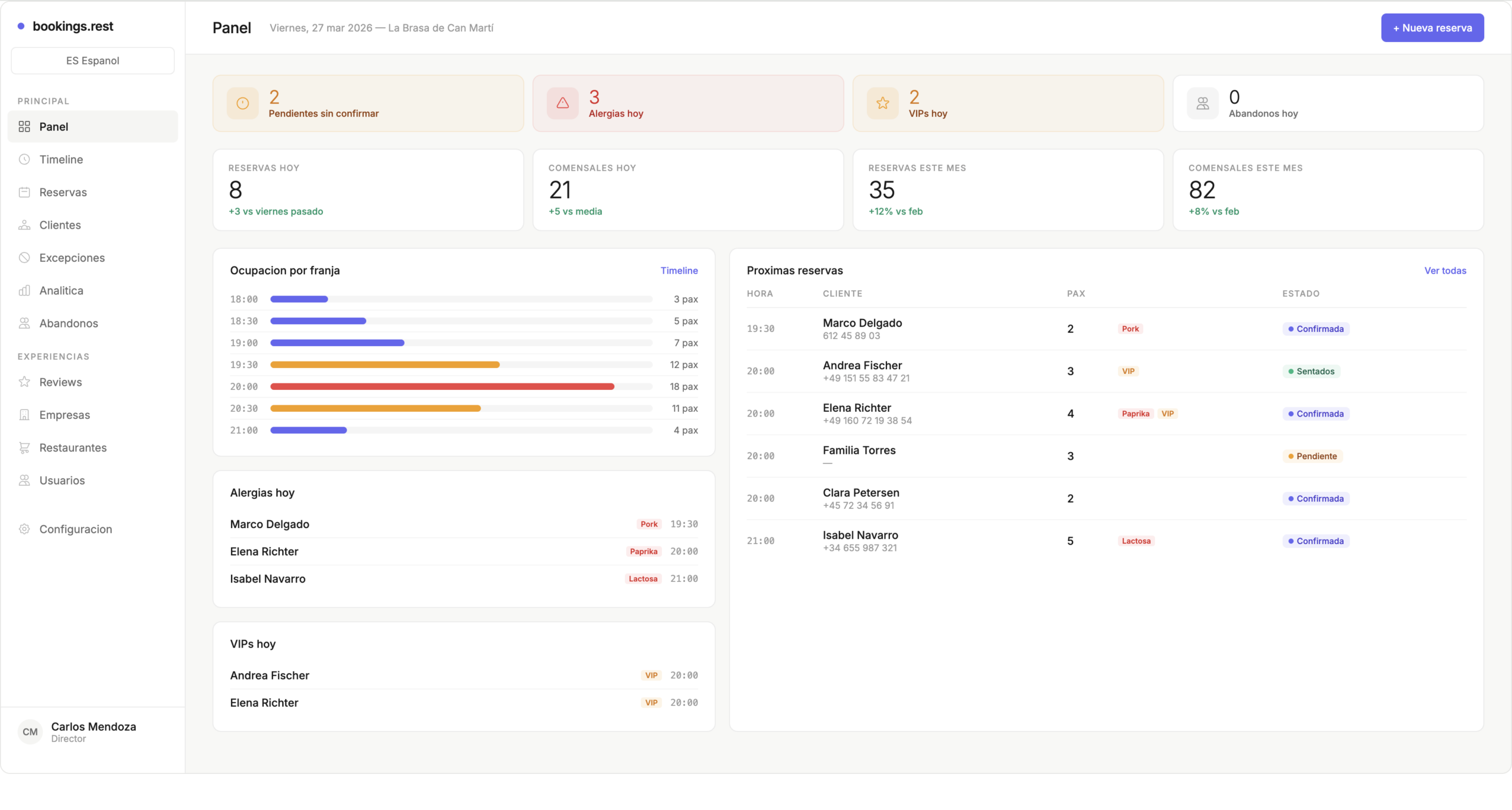Image resolution: width=1512 pixels, height=810 pixels.
Task: Click the Analitica bar chart icon
Action: [24, 291]
